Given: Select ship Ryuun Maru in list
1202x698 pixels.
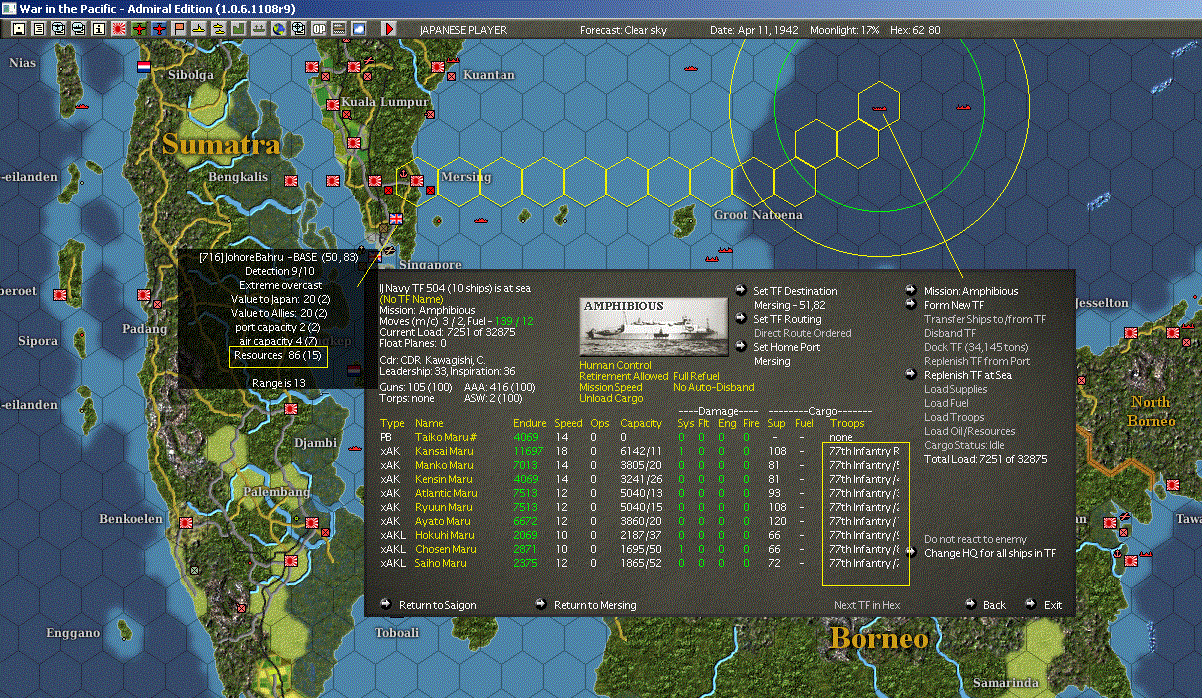Looking at the screenshot, I should tap(444, 507).
